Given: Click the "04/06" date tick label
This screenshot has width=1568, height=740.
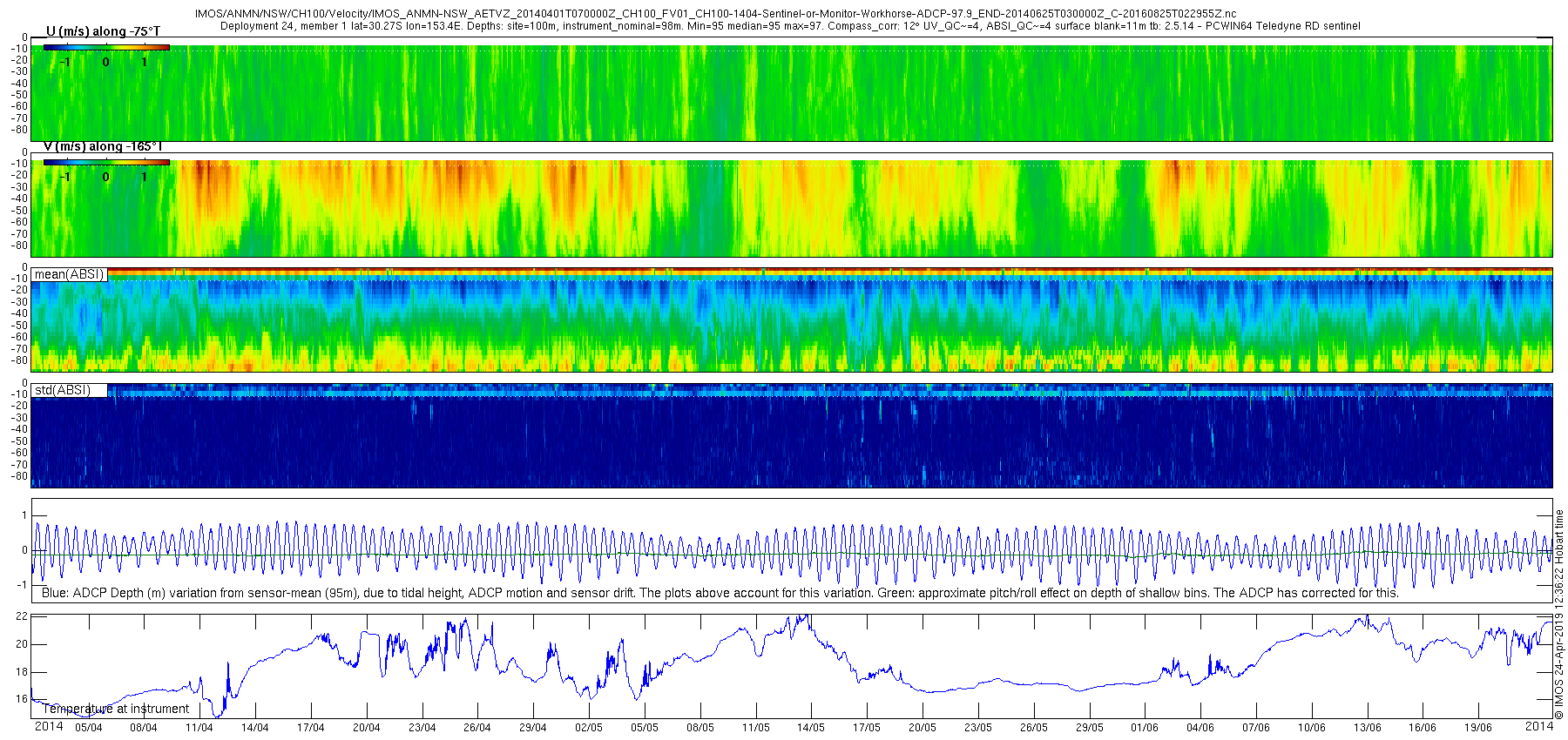Looking at the screenshot, I should coord(1200,728).
